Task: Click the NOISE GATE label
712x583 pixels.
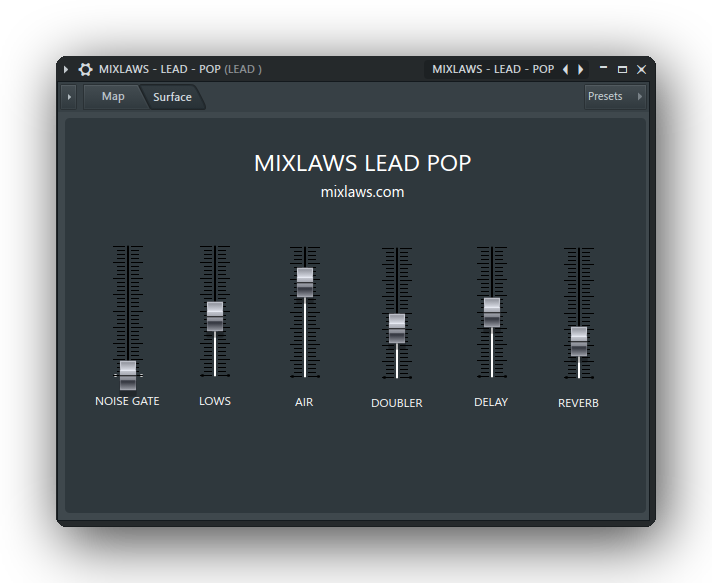Action: [x=127, y=401]
